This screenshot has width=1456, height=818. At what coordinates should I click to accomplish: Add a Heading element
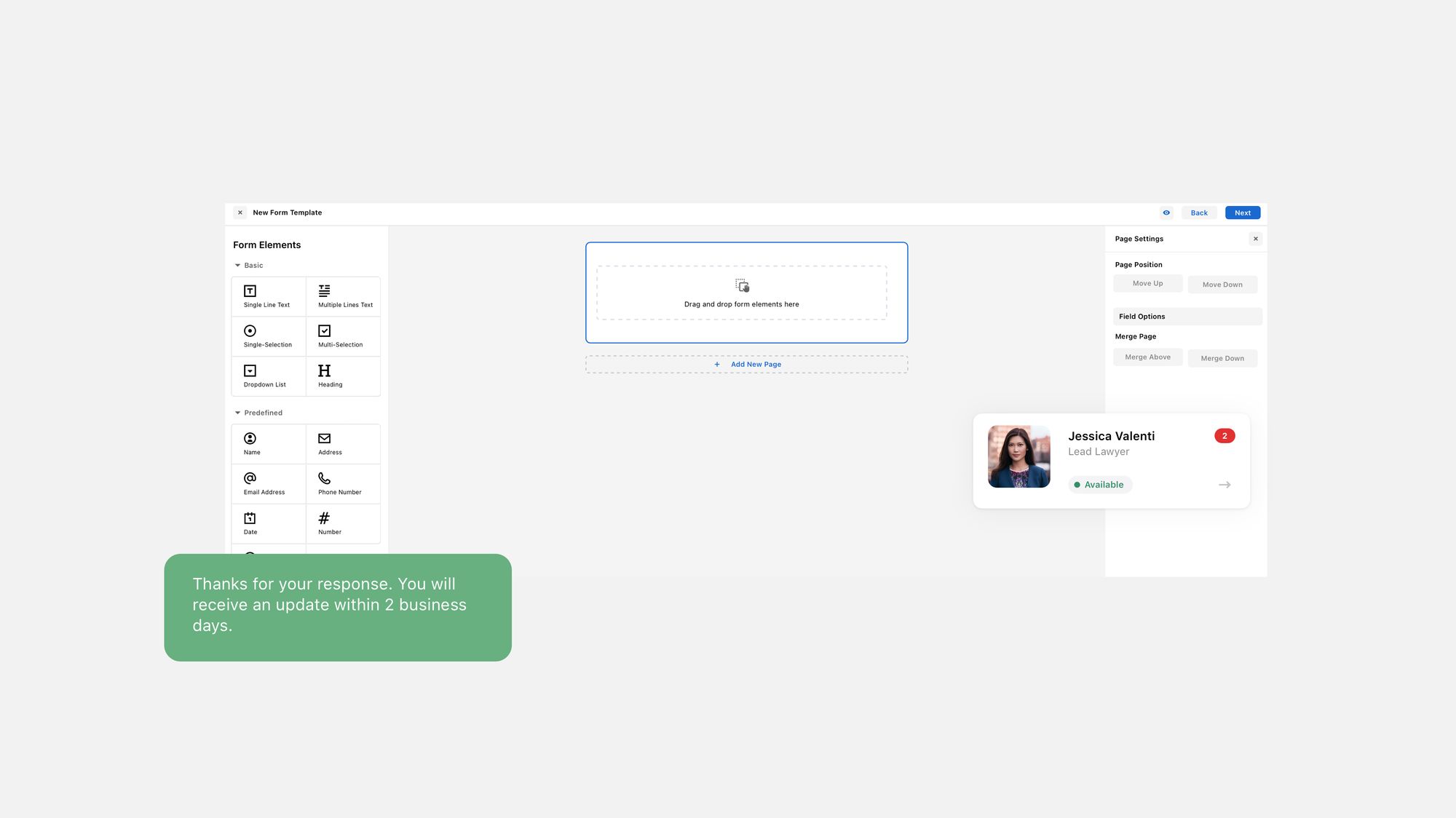[344, 376]
